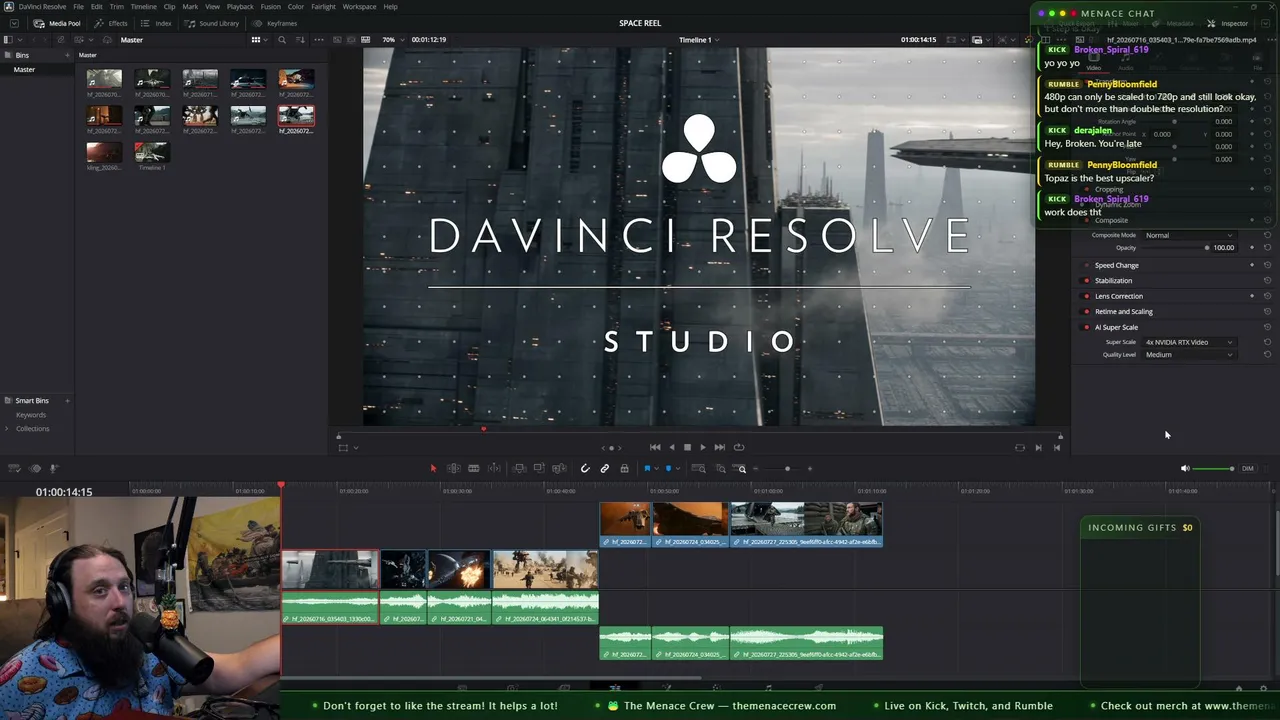Open the media pool three-dot options menu
The width and height of the screenshot is (1280, 720).
point(319,40)
